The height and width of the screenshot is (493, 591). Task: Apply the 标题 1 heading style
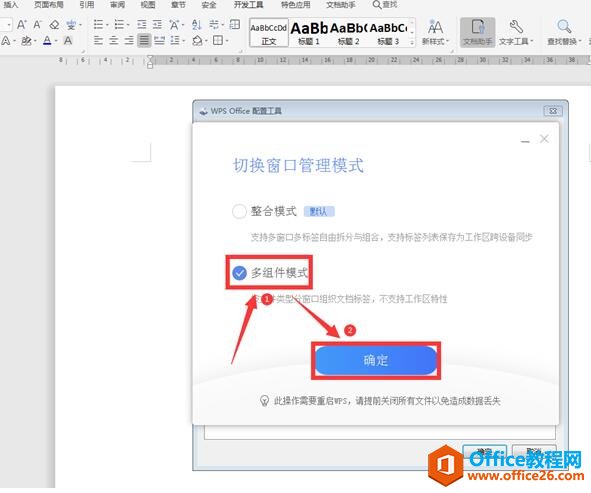309,32
